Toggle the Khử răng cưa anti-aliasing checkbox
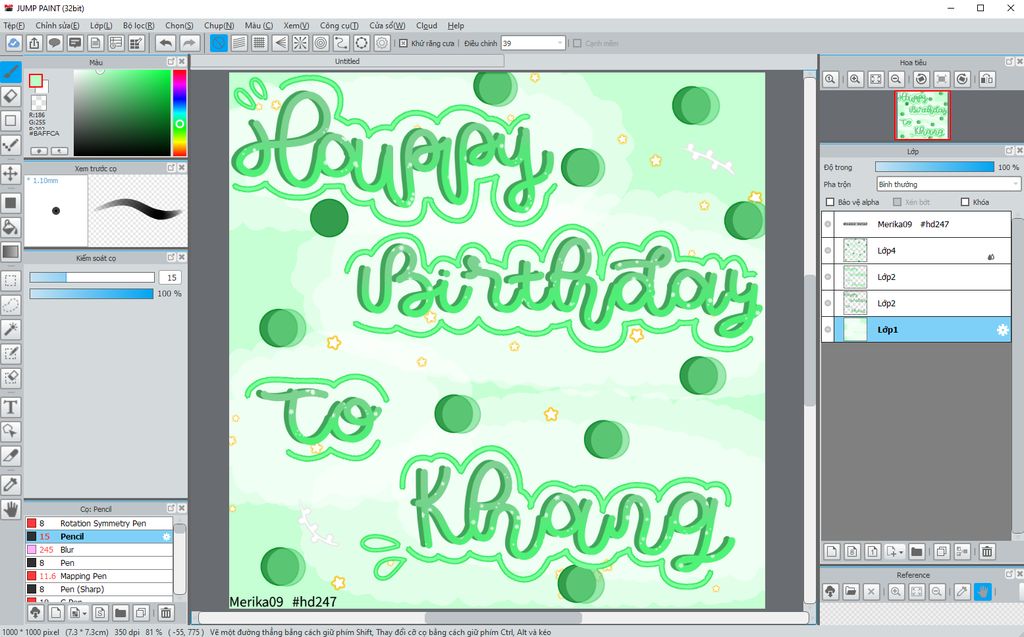 click(404, 43)
